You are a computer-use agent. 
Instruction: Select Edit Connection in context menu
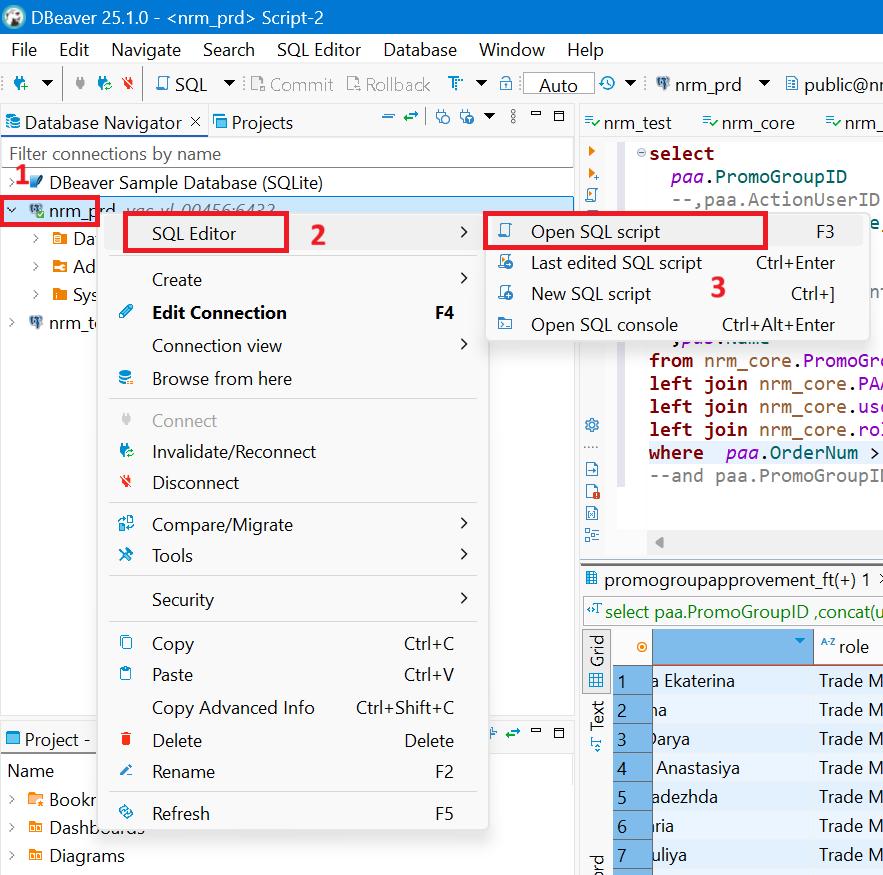[292, 312]
